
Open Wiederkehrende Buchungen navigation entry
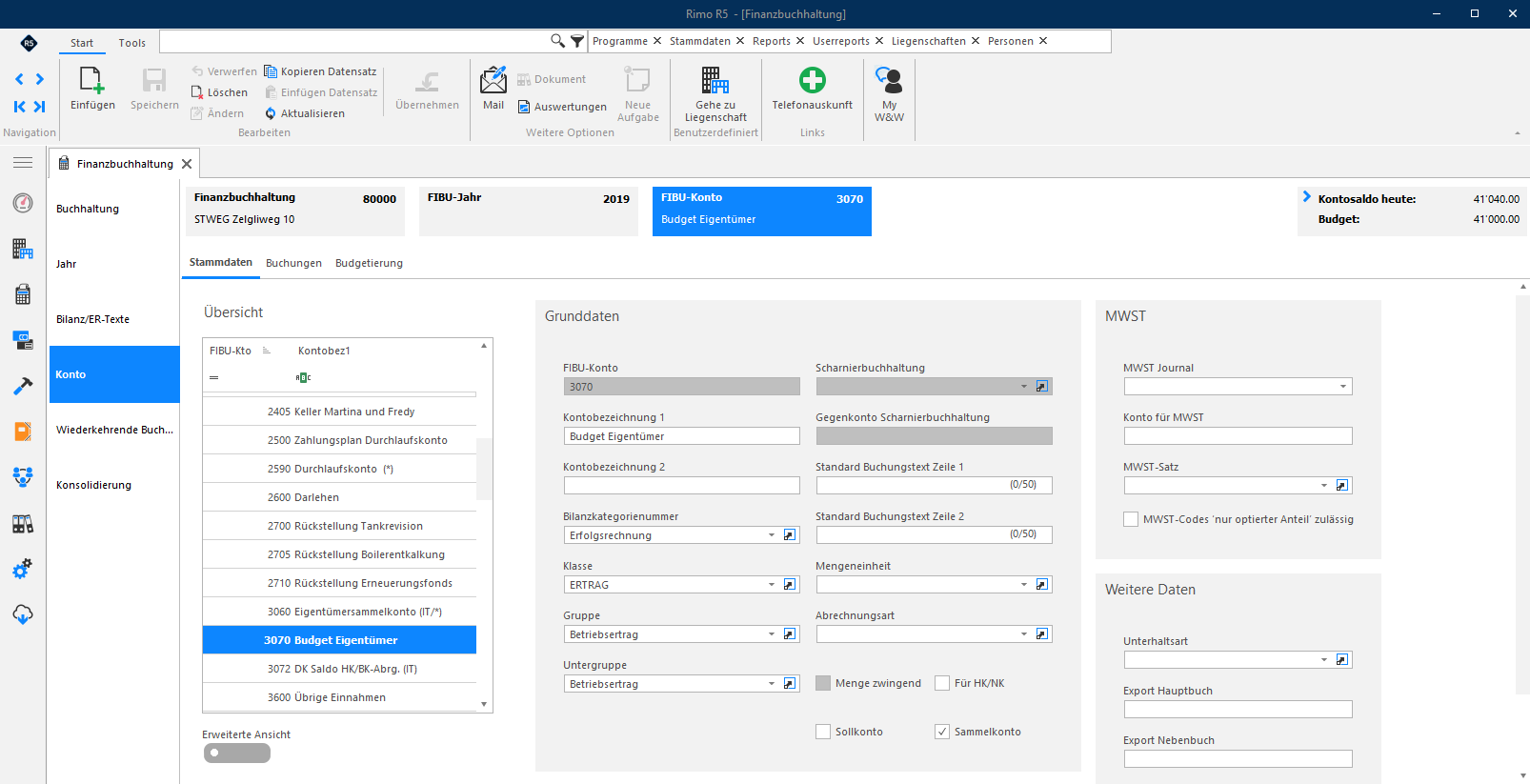[114, 430]
